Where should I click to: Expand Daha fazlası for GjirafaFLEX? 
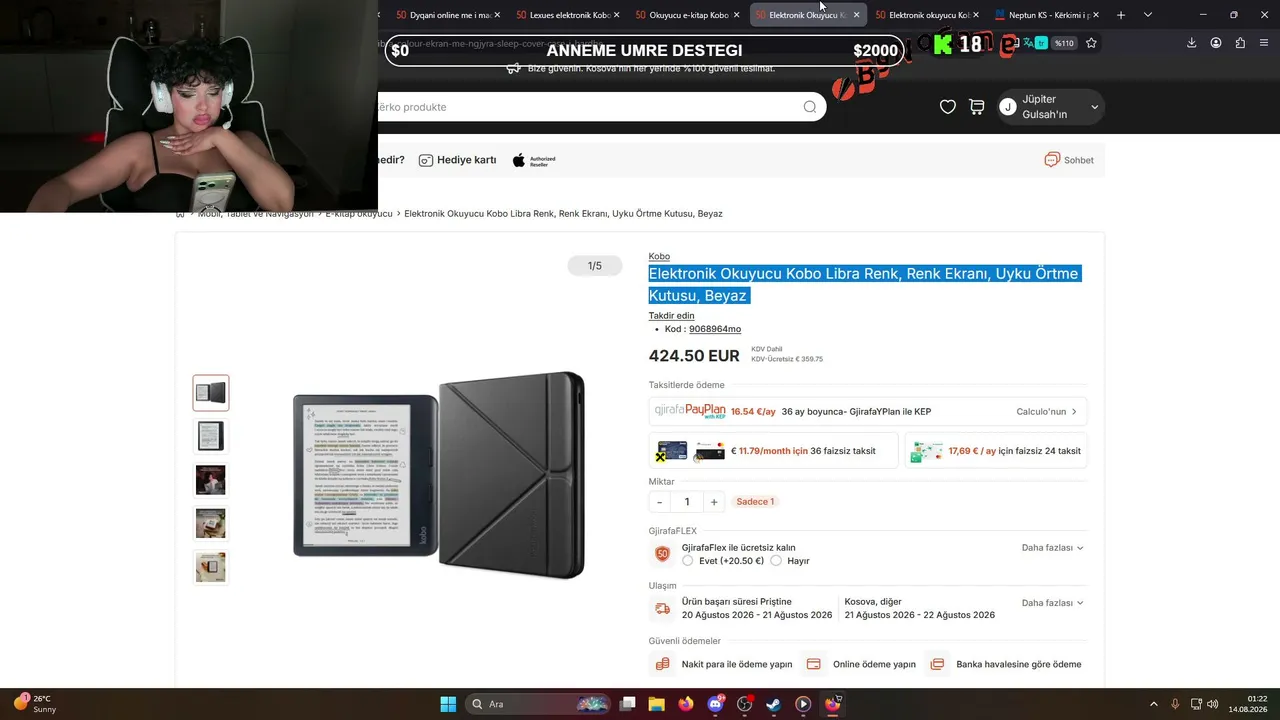[1052, 548]
